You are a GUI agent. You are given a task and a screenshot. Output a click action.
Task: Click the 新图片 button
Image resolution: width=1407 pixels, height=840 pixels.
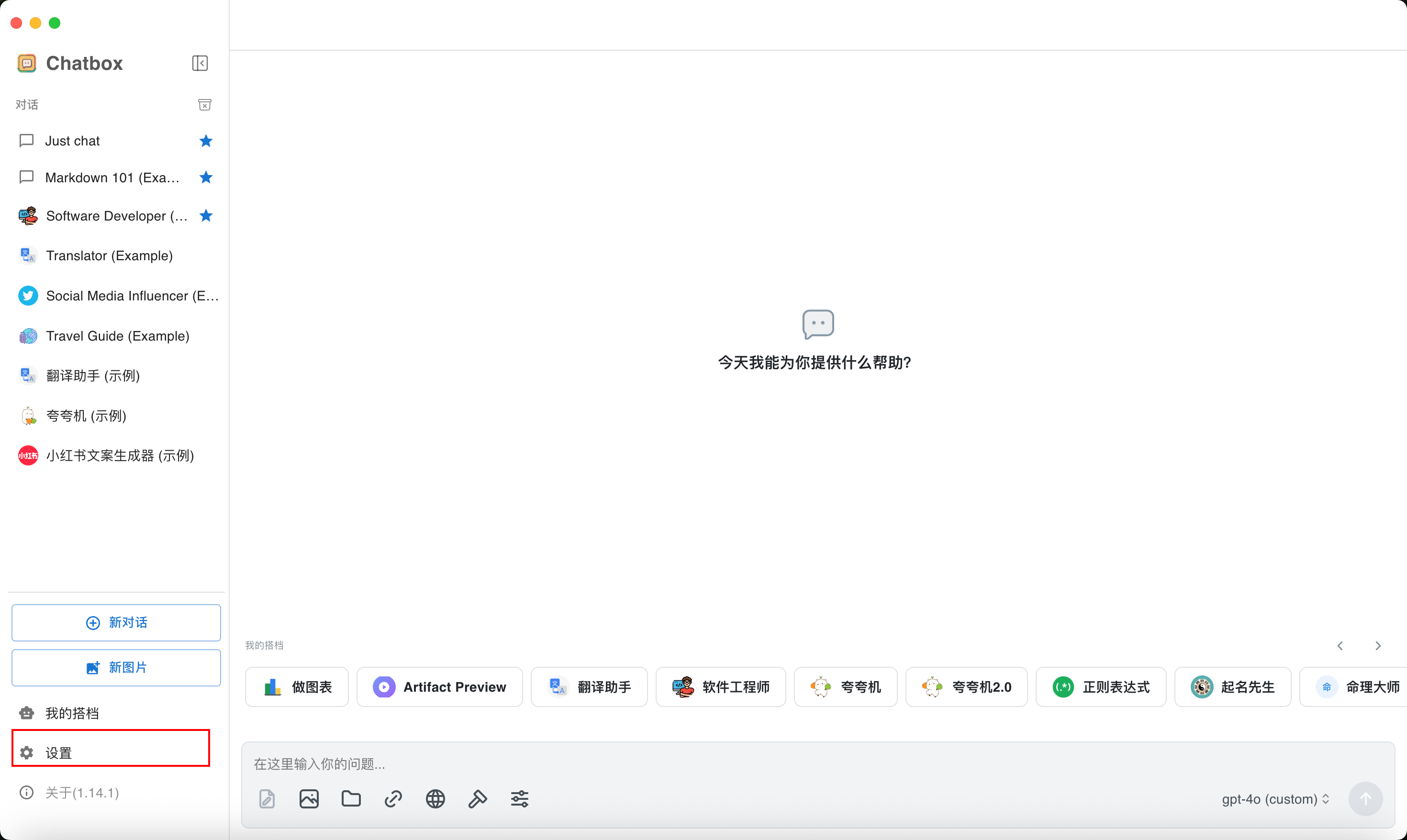(x=116, y=667)
